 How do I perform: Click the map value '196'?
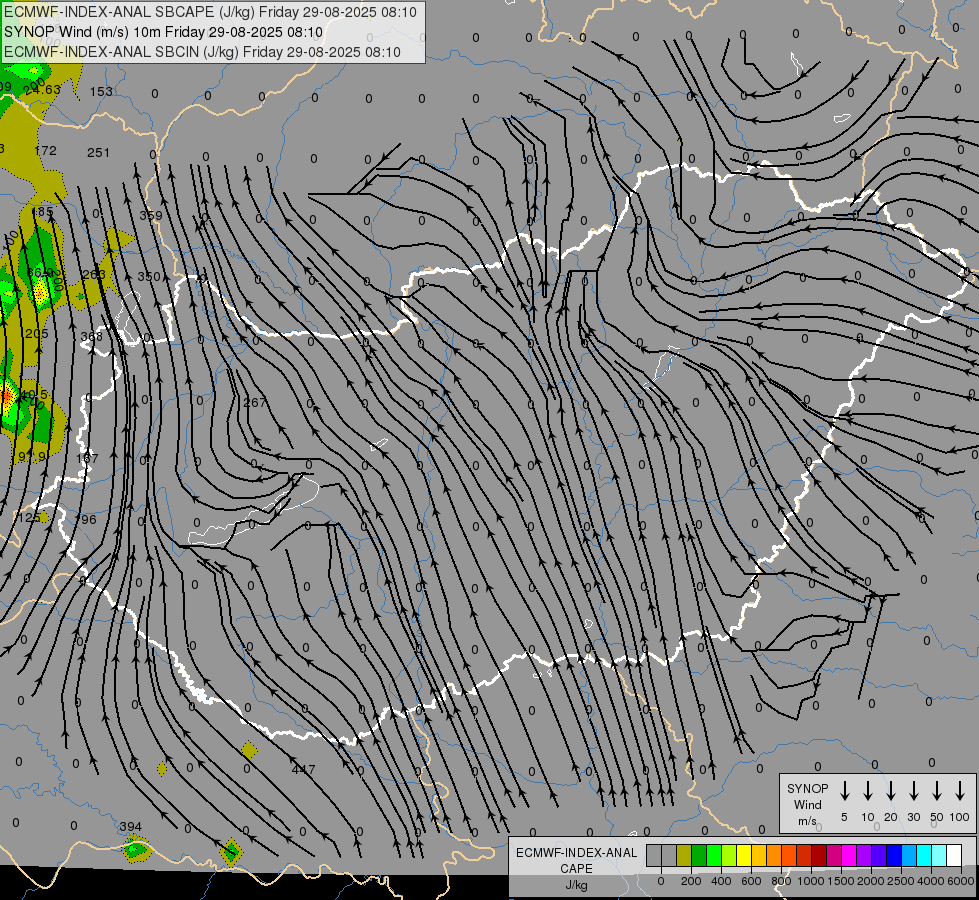point(86,520)
